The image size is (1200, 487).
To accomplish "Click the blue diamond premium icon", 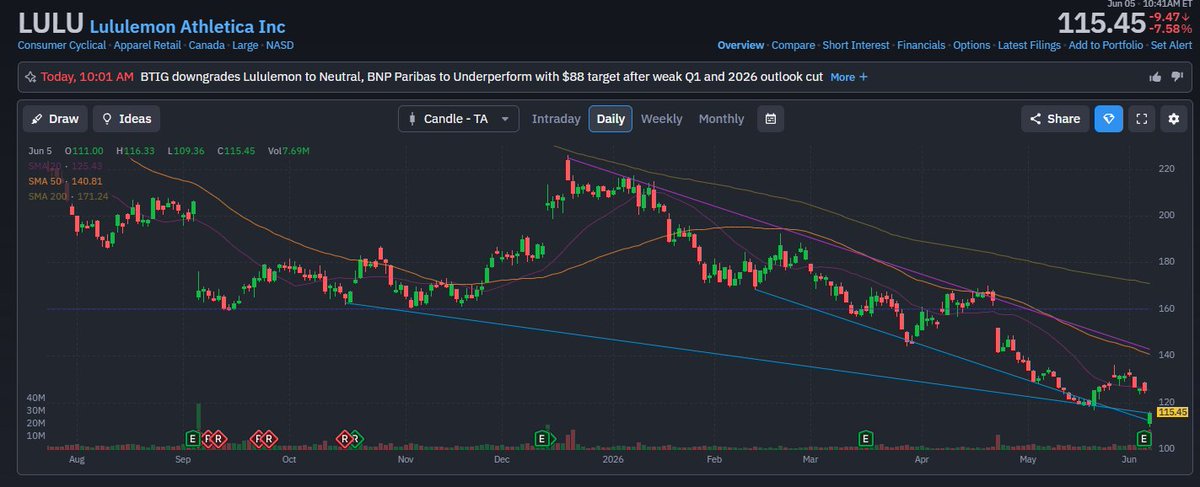I will tap(1108, 118).
